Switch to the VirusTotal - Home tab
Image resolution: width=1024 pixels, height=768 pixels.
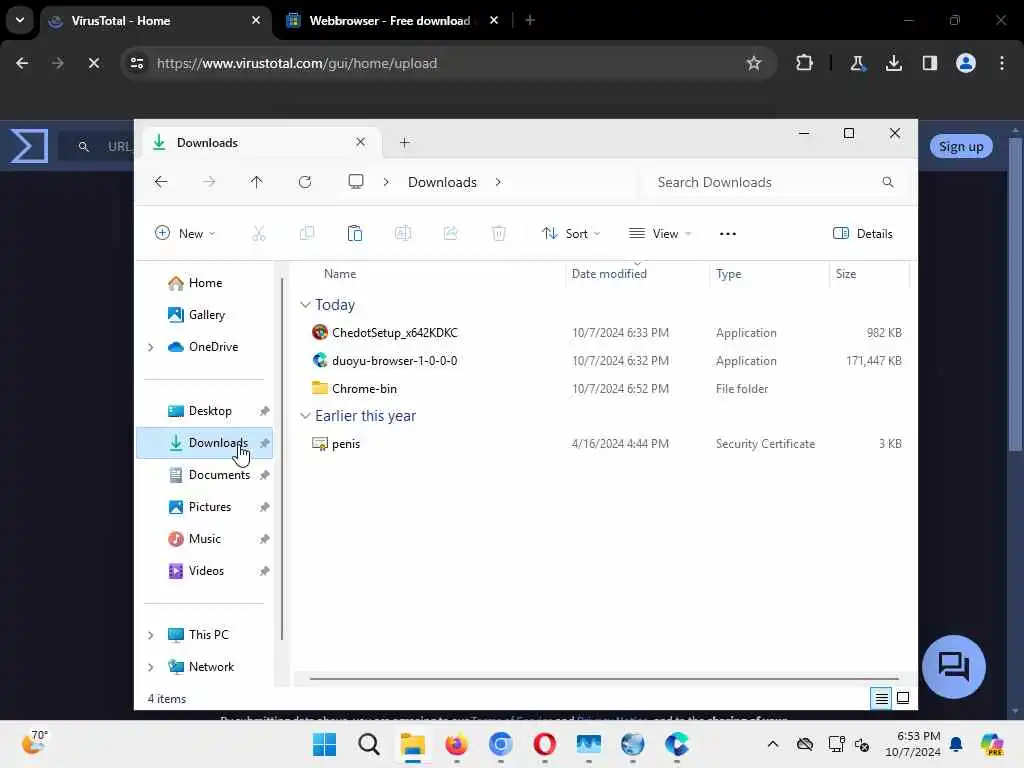coord(155,21)
